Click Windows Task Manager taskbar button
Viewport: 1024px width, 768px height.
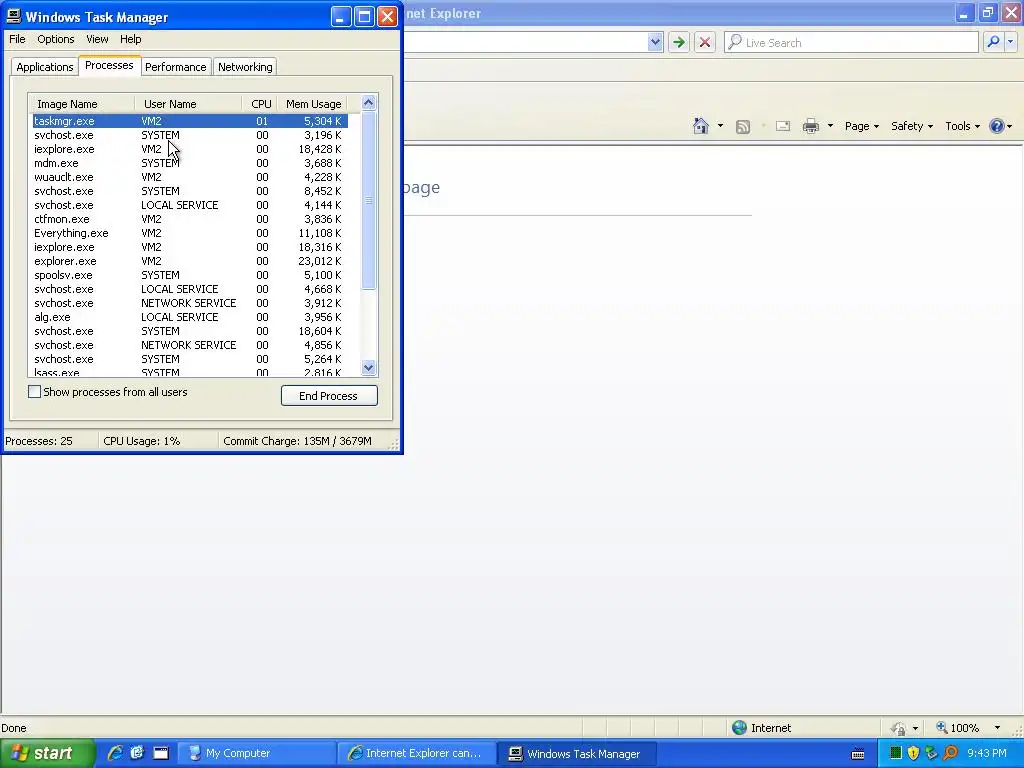click(577, 754)
